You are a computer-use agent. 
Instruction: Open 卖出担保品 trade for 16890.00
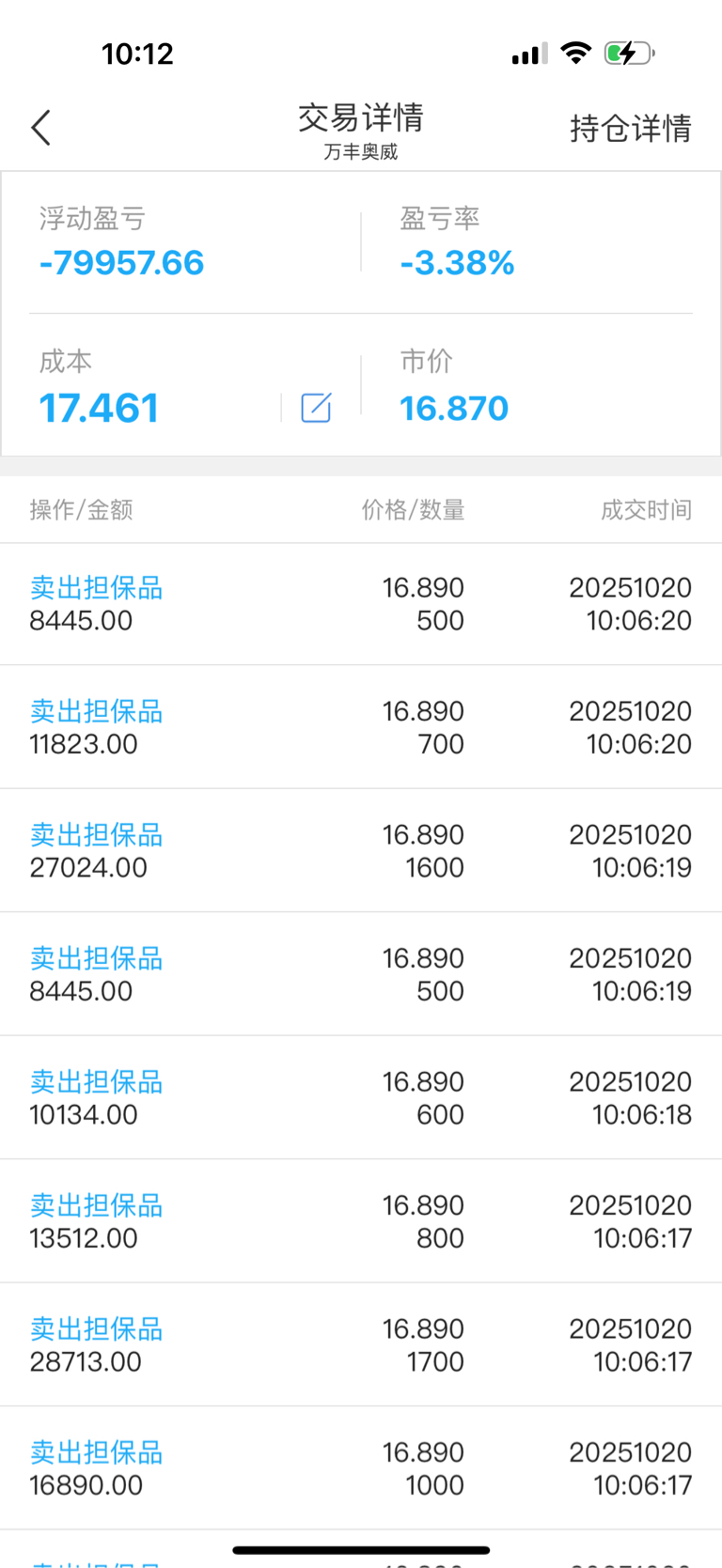click(96, 1452)
